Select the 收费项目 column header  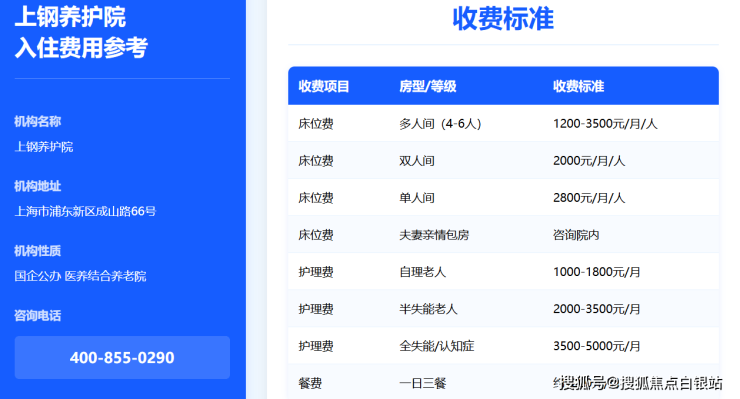(324, 86)
